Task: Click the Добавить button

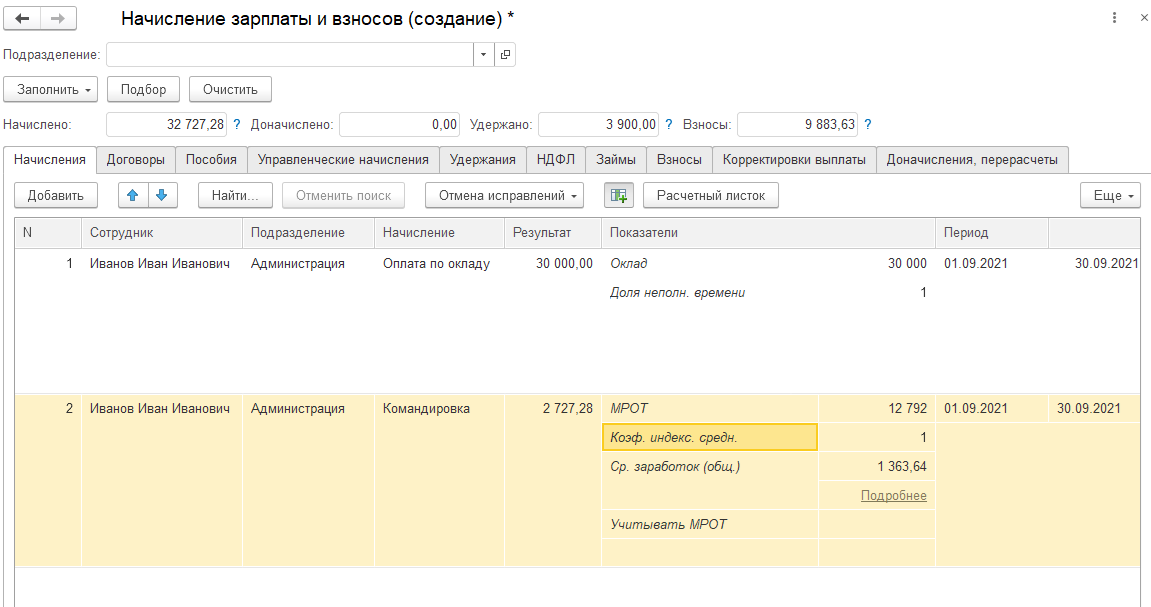Action: 56,195
